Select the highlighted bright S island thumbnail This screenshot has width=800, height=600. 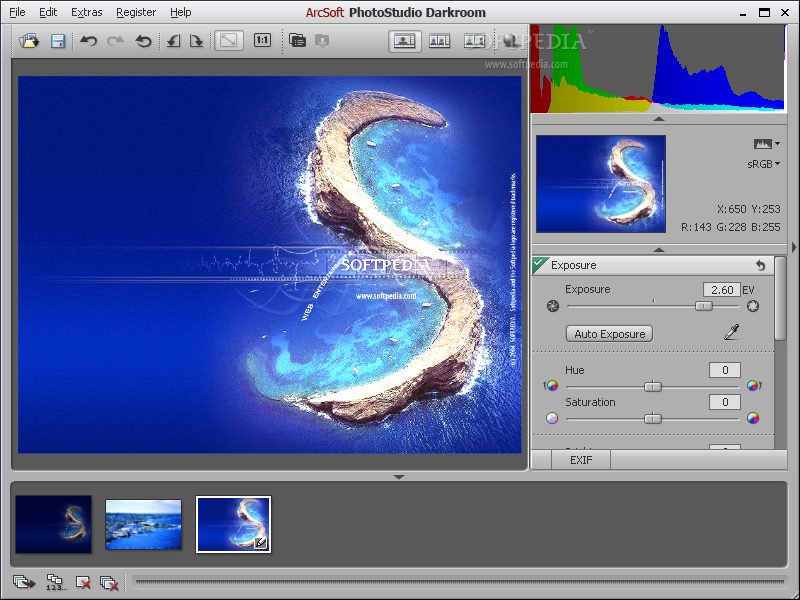click(x=234, y=524)
